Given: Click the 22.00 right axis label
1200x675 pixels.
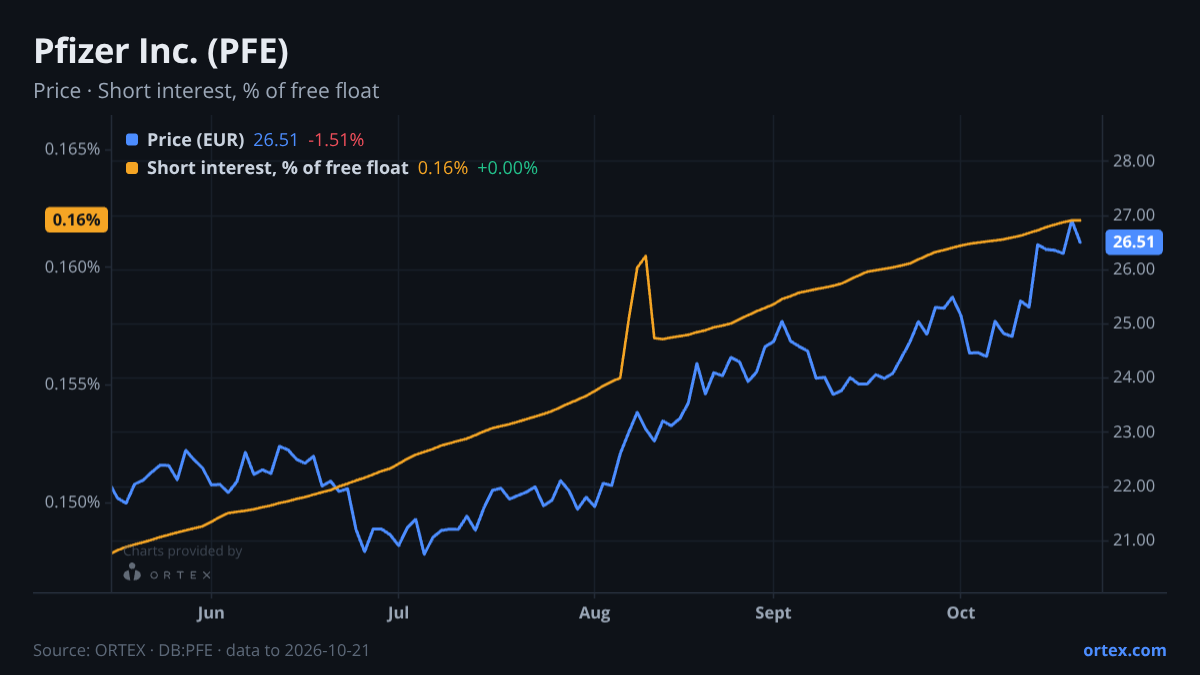Looking at the screenshot, I should [1134, 486].
